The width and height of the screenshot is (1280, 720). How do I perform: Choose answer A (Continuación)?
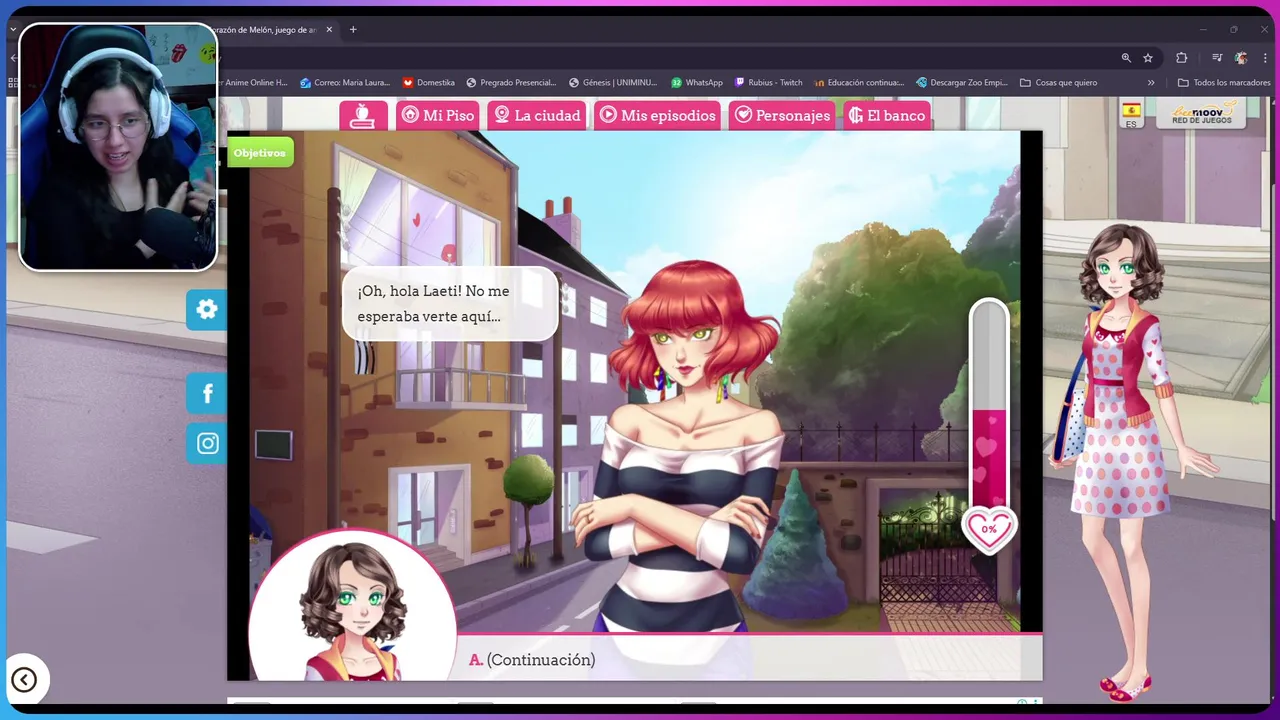coord(532,660)
